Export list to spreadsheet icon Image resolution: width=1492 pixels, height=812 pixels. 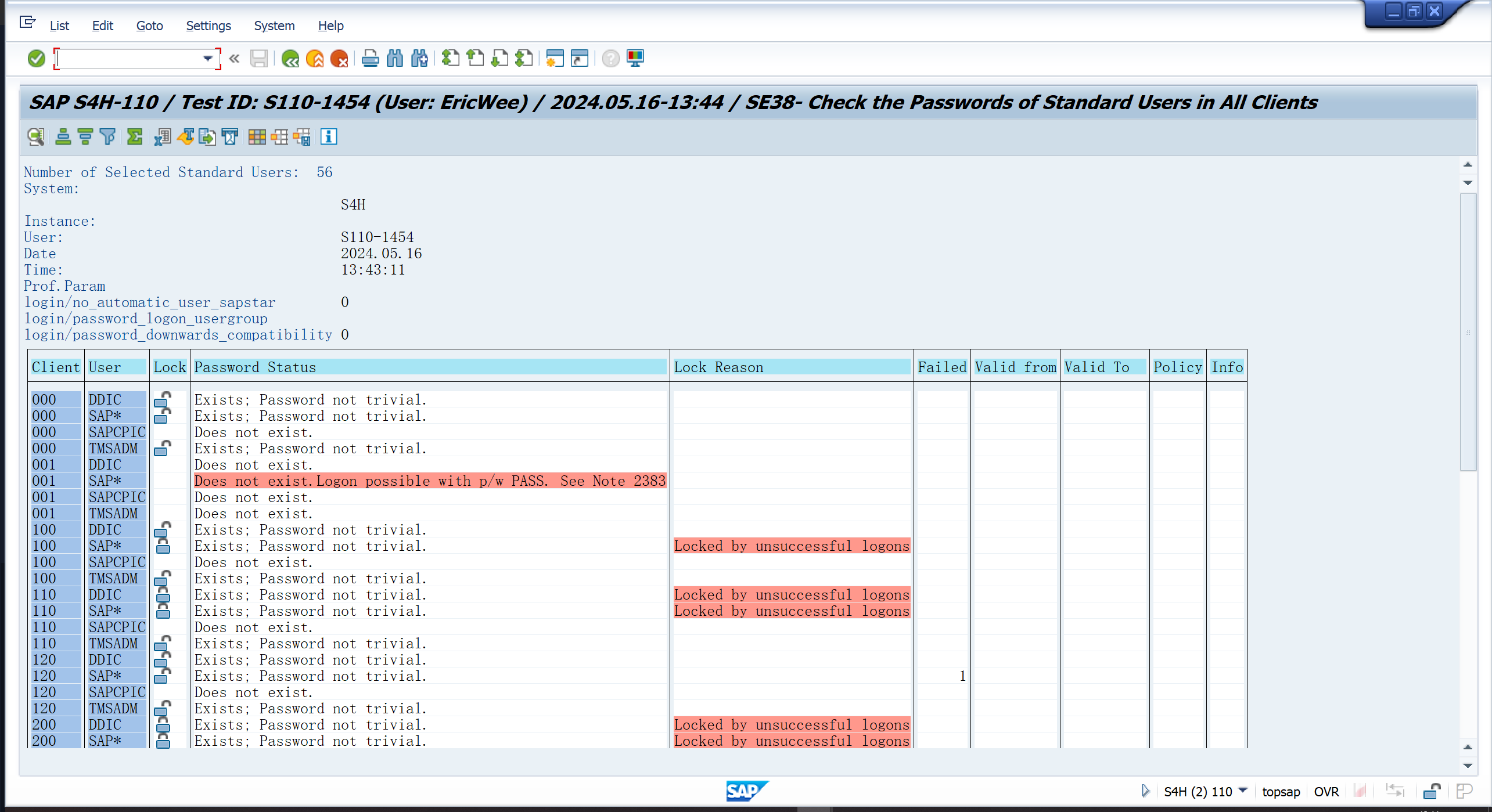[x=162, y=137]
